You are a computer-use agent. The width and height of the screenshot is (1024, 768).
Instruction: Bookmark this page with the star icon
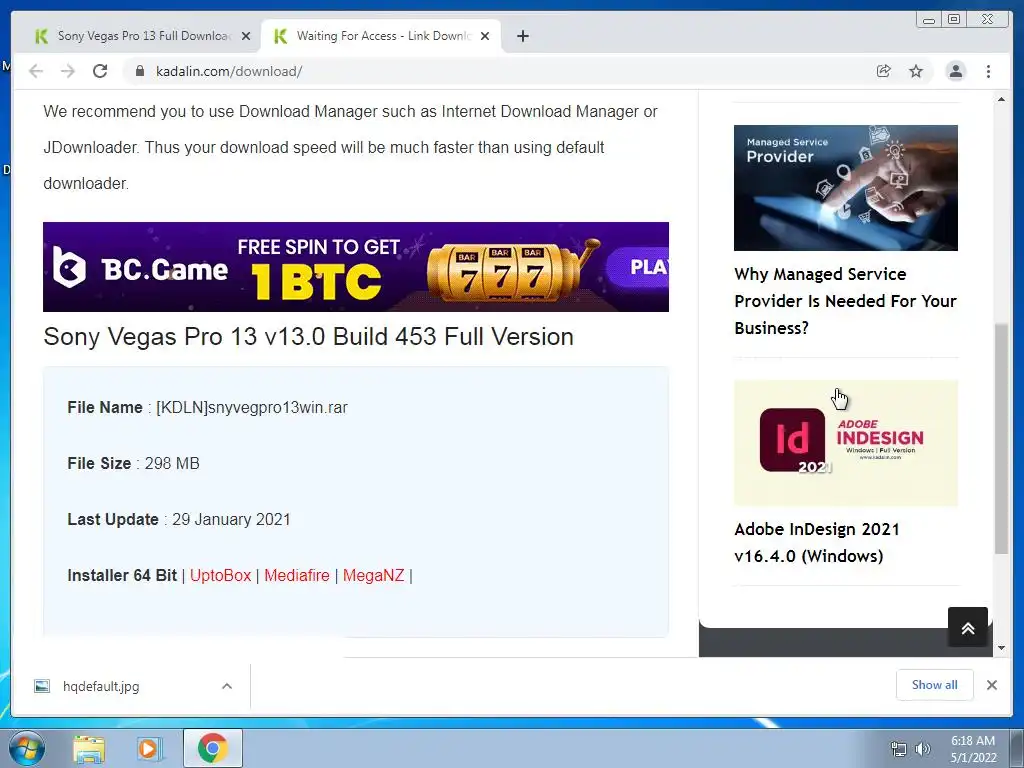click(916, 71)
